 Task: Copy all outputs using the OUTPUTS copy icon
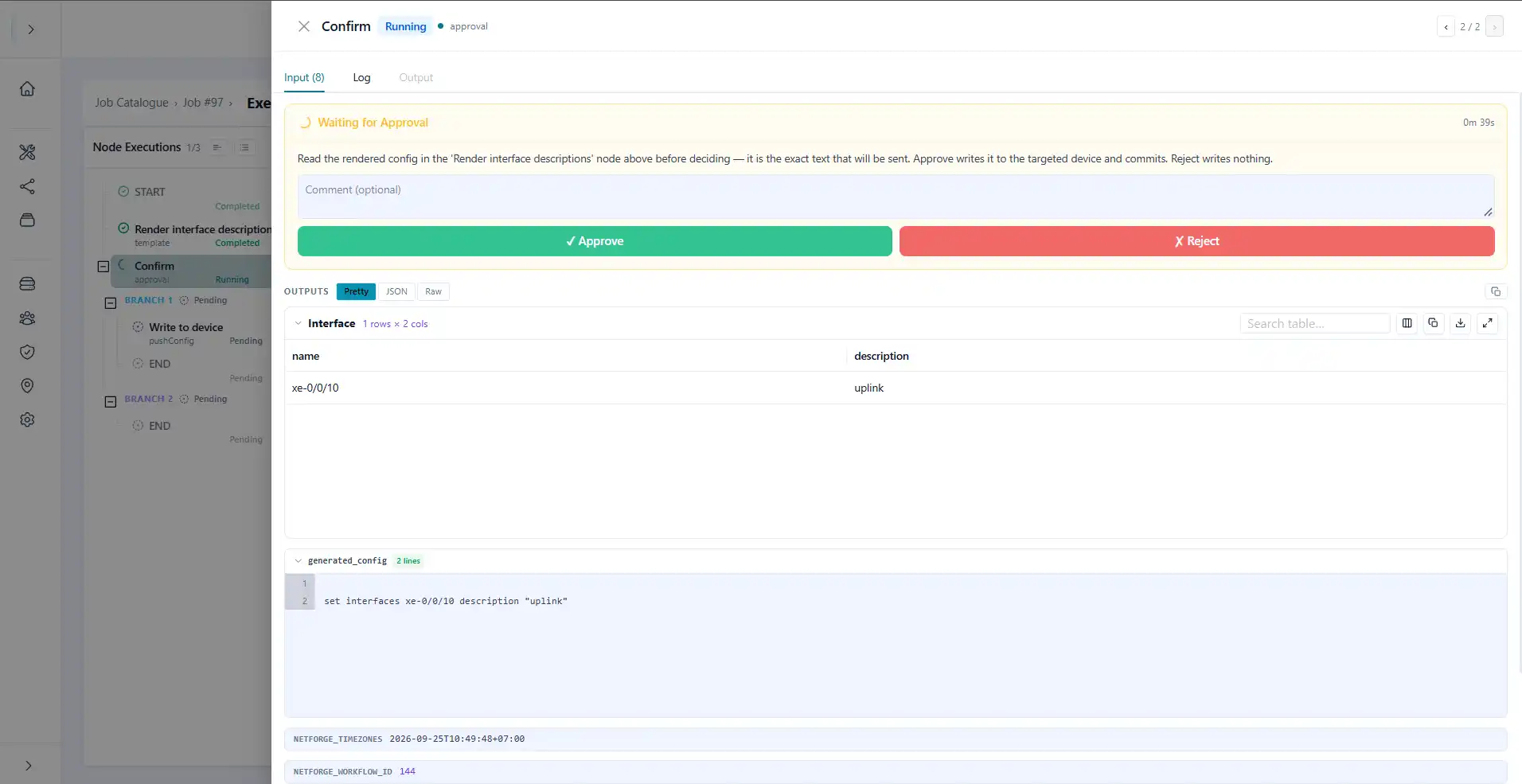(x=1496, y=291)
